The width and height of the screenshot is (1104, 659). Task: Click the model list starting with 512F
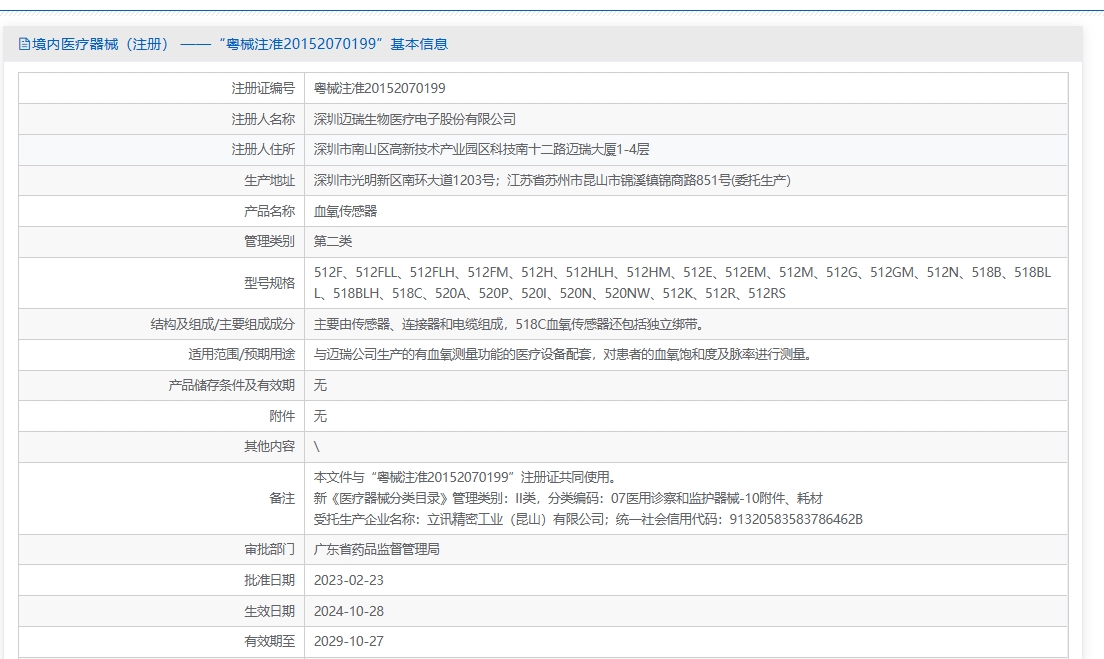[x=682, y=282]
